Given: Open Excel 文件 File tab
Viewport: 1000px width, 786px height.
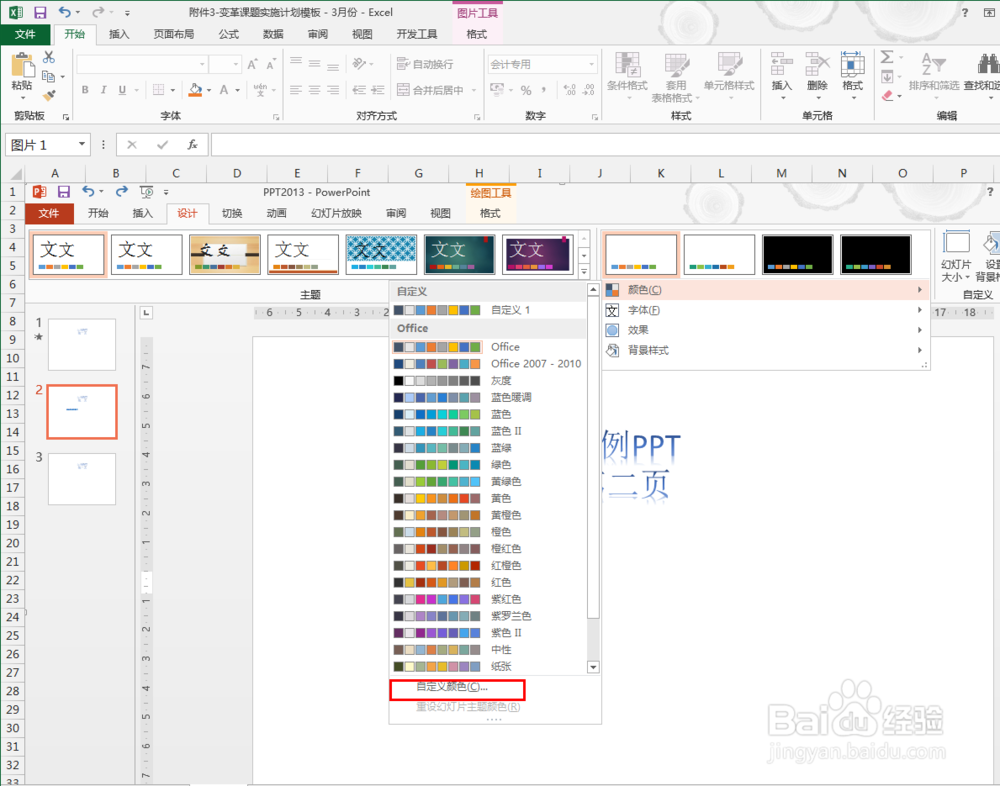Looking at the screenshot, I should point(26,34).
